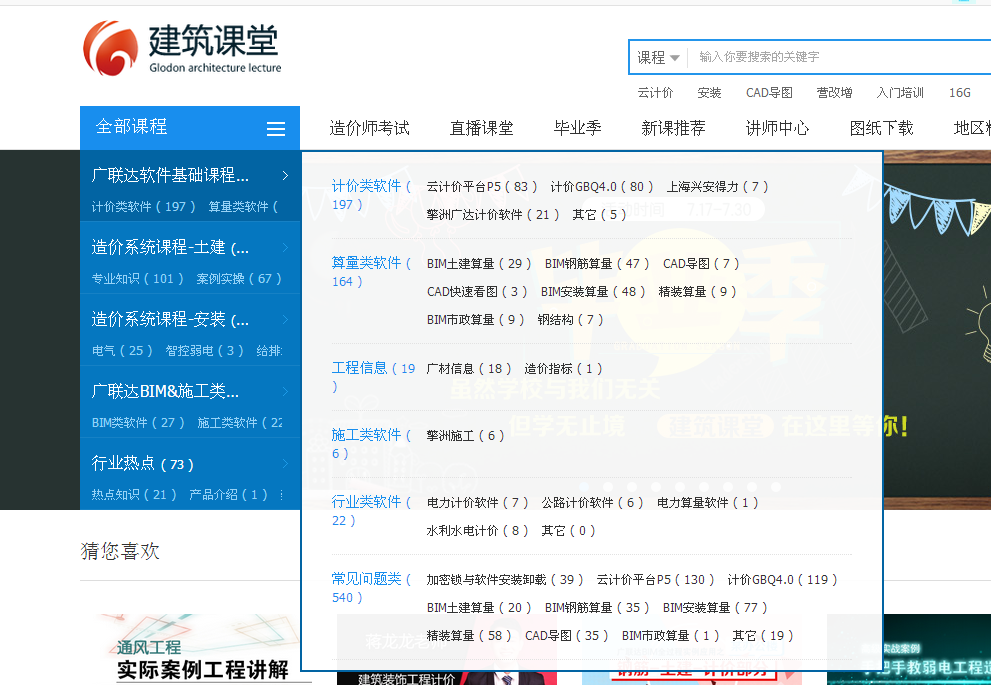The image size is (991, 685).
Task: Select 计价GBQ4.0 (80) under 计价类软件
Action: point(602,187)
